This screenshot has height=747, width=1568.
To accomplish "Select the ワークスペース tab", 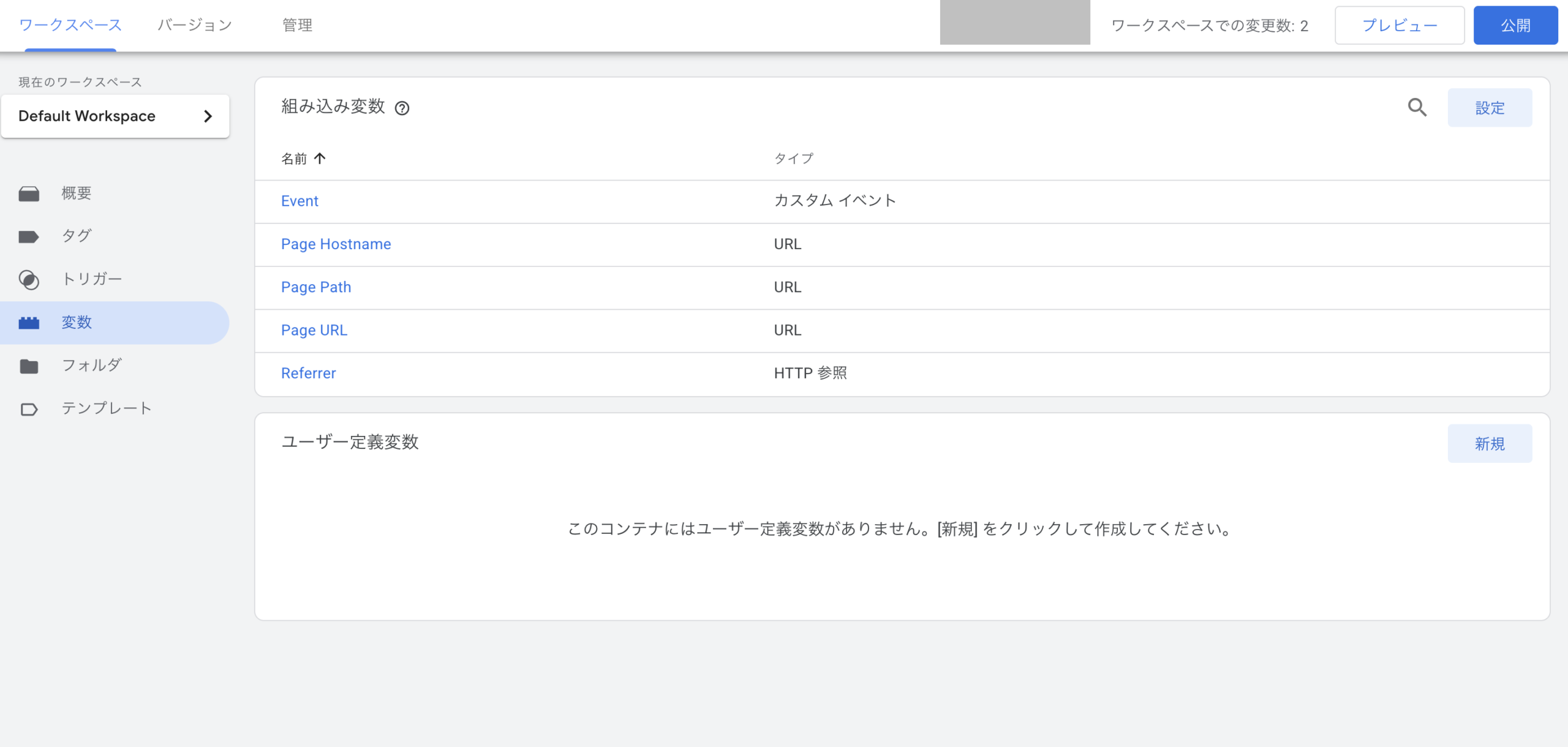I will tap(70, 25).
